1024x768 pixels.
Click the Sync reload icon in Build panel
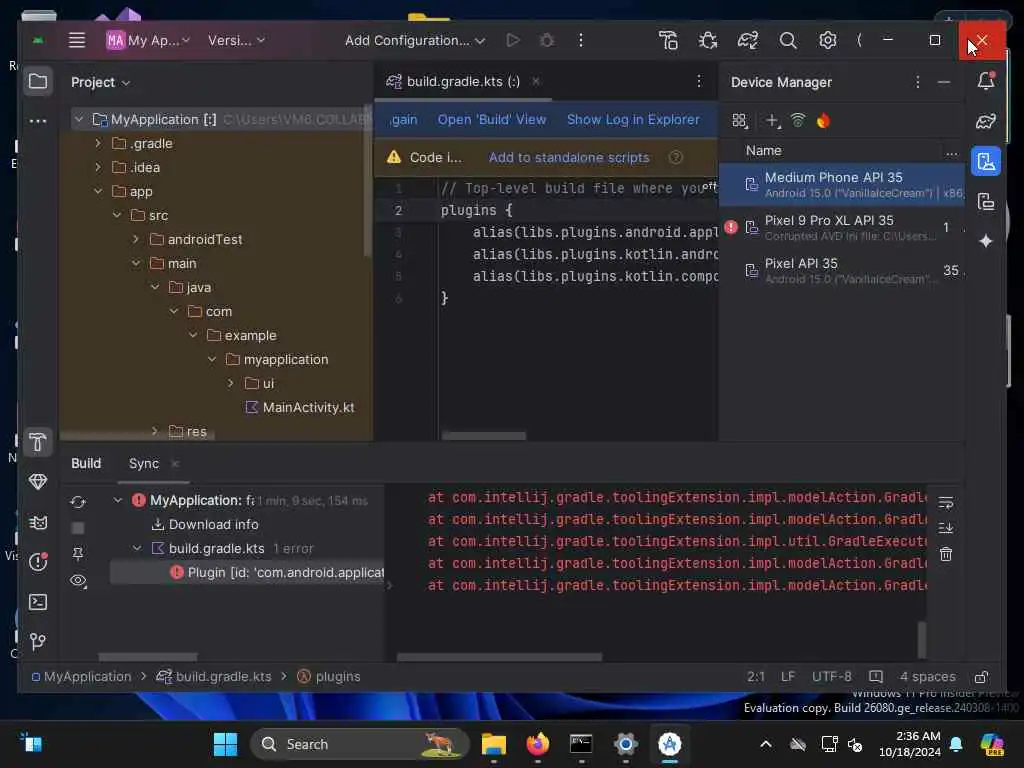click(78, 502)
